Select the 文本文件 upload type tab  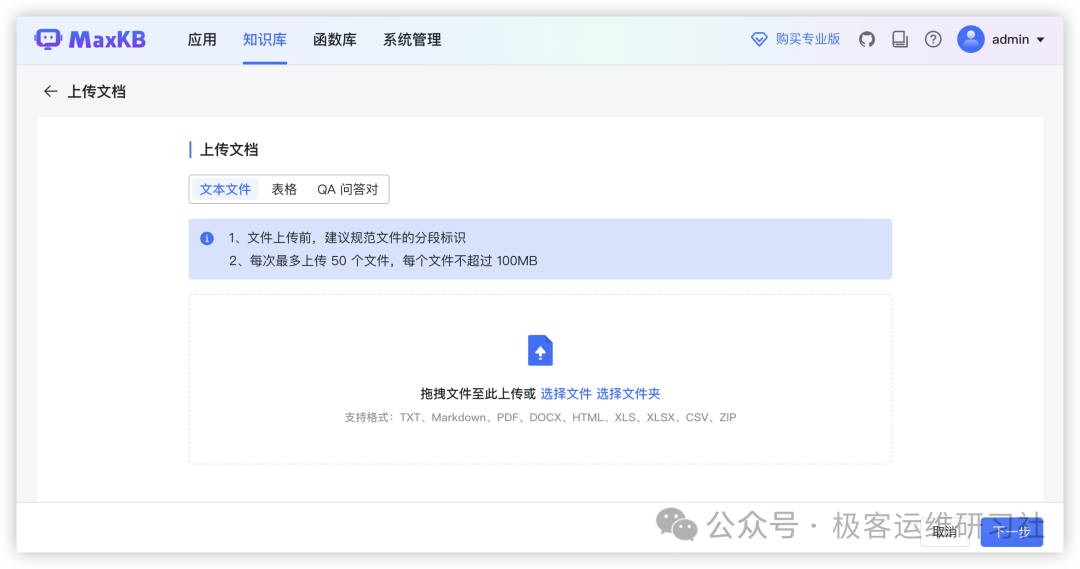tap(225, 189)
